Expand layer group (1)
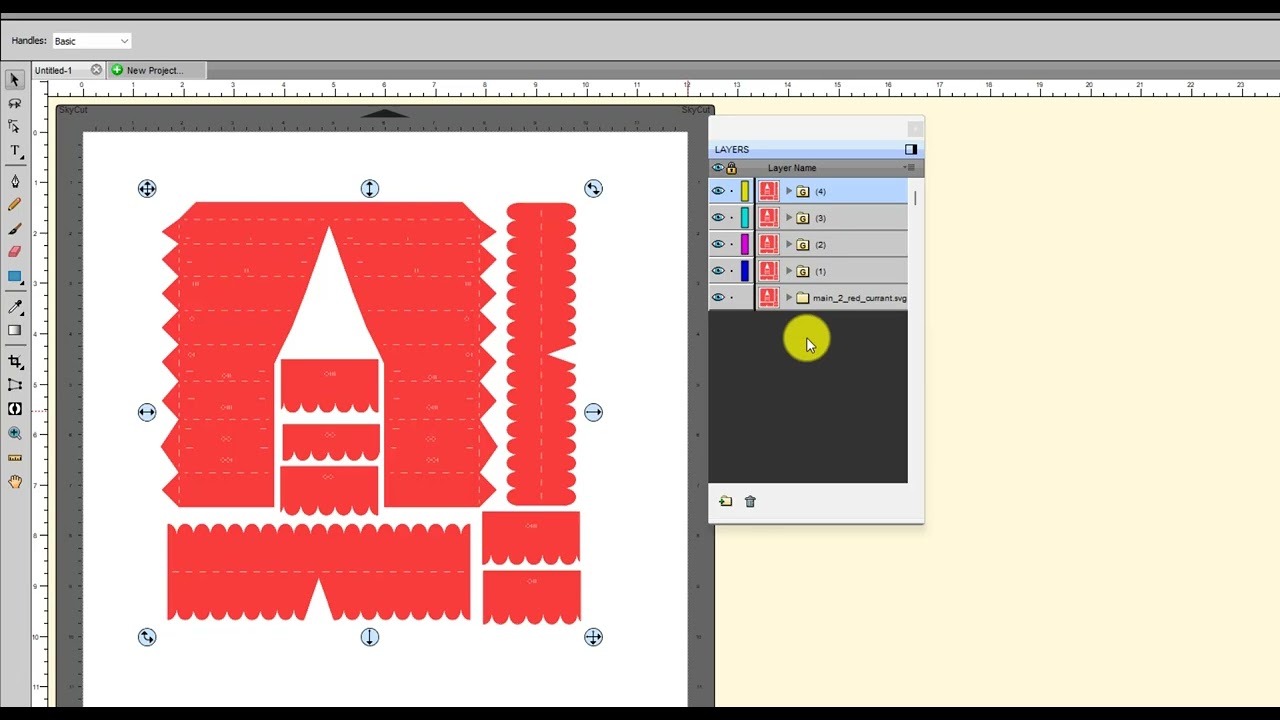Screen dimensions: 1280x720 click(789, 271)
